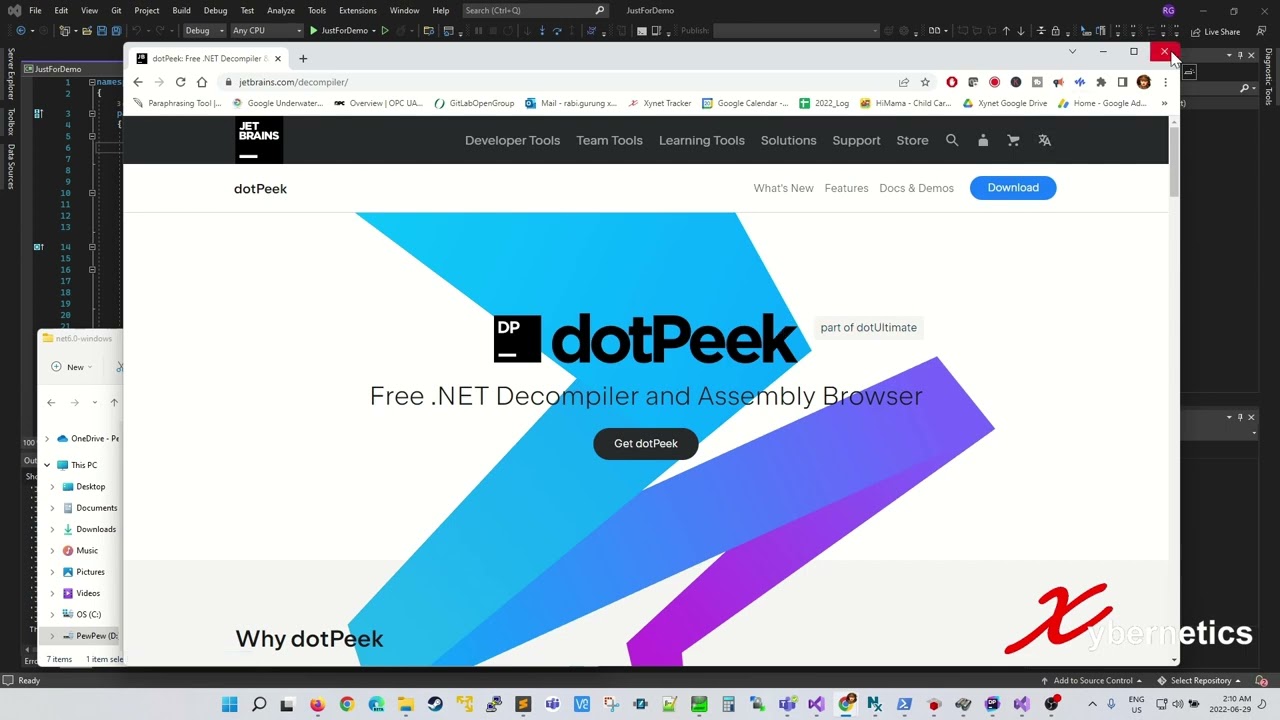Open Chrome tab search chevron
The height and width of the screenshot is (720, 1280).
pos(1072,51)
